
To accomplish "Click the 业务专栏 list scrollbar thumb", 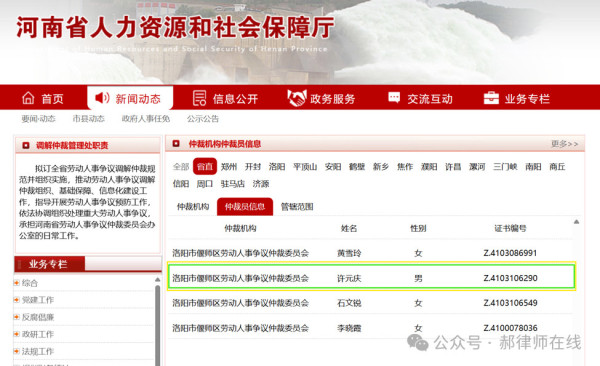I will 157,325.
